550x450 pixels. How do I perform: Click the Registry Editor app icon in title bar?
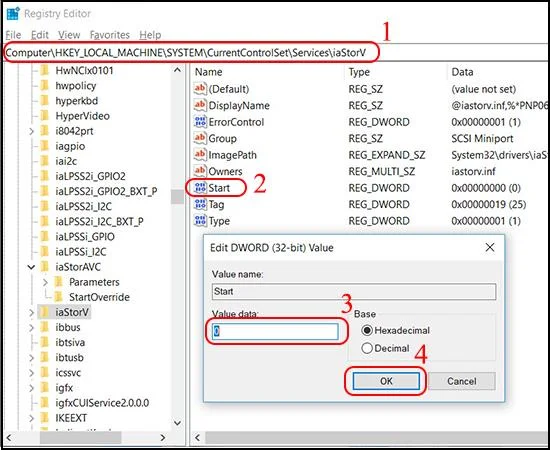click(13, 13)
